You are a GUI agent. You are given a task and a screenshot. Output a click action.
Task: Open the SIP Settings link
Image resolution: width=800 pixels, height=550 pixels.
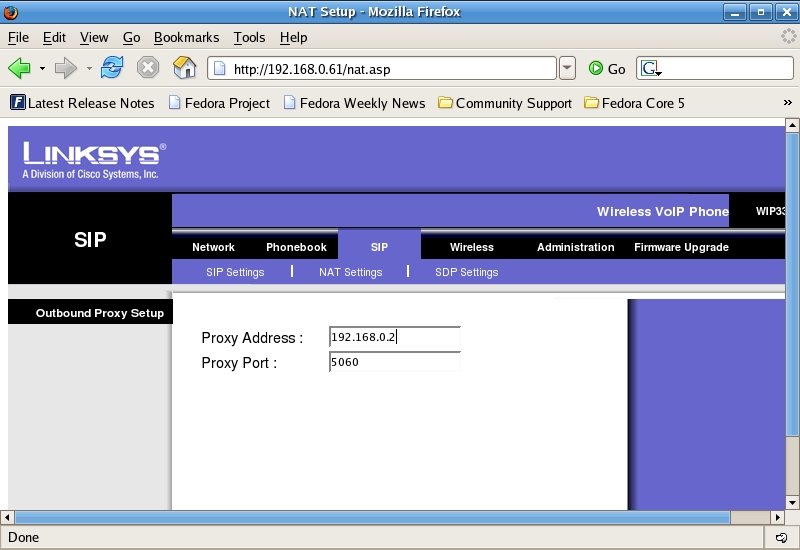[235, 272]
